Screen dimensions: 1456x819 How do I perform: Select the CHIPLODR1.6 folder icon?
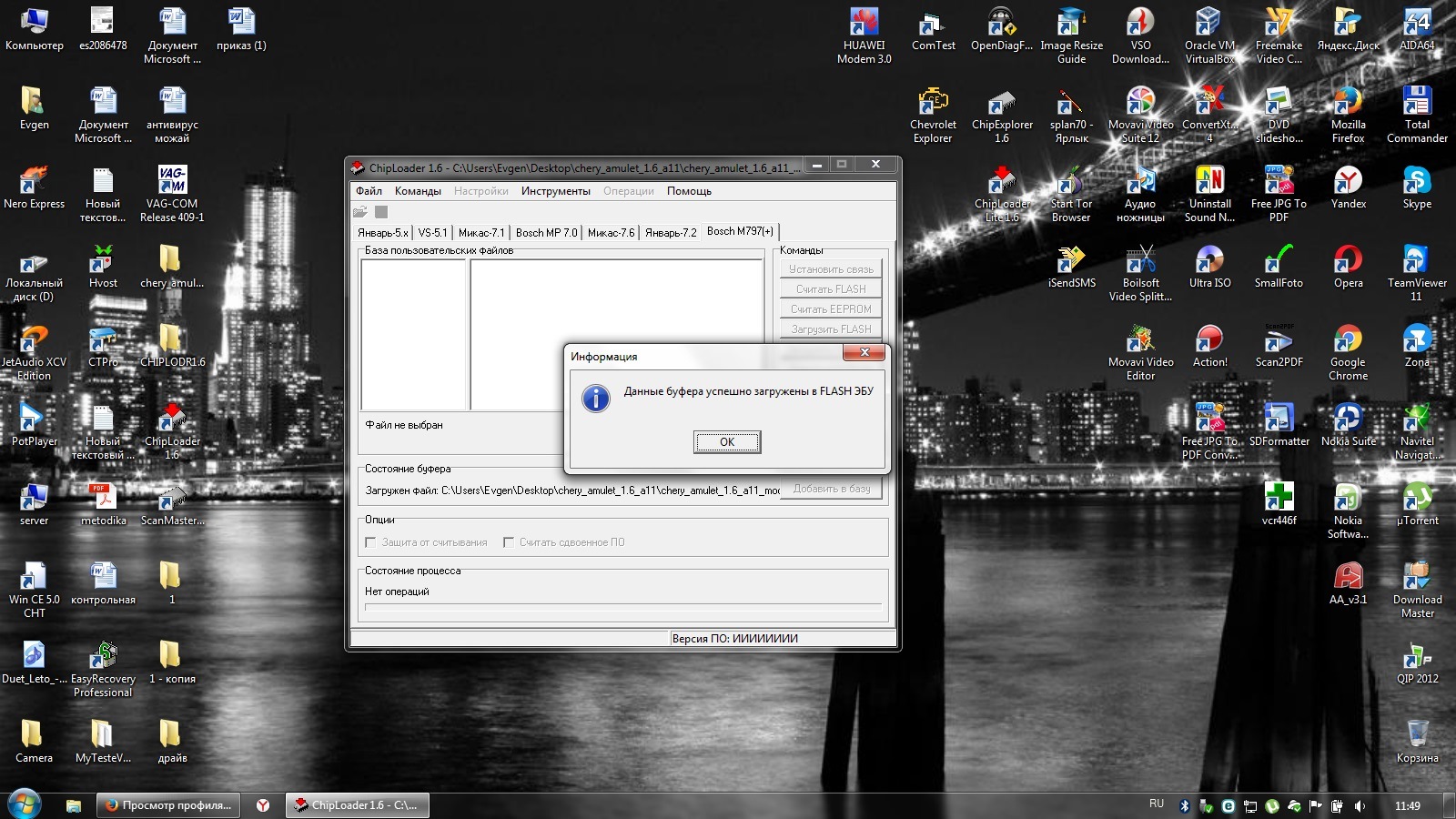tap(172, 346)
